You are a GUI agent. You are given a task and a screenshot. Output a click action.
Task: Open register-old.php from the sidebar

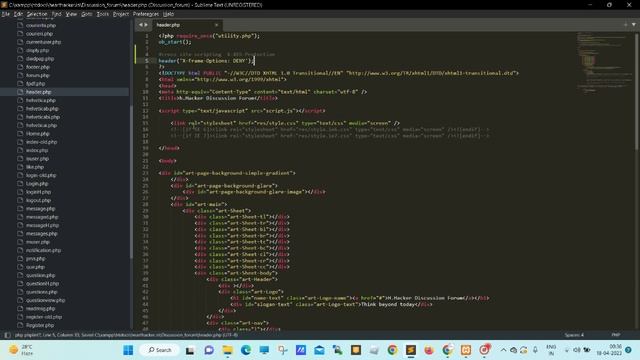click(x=44, y=317)
